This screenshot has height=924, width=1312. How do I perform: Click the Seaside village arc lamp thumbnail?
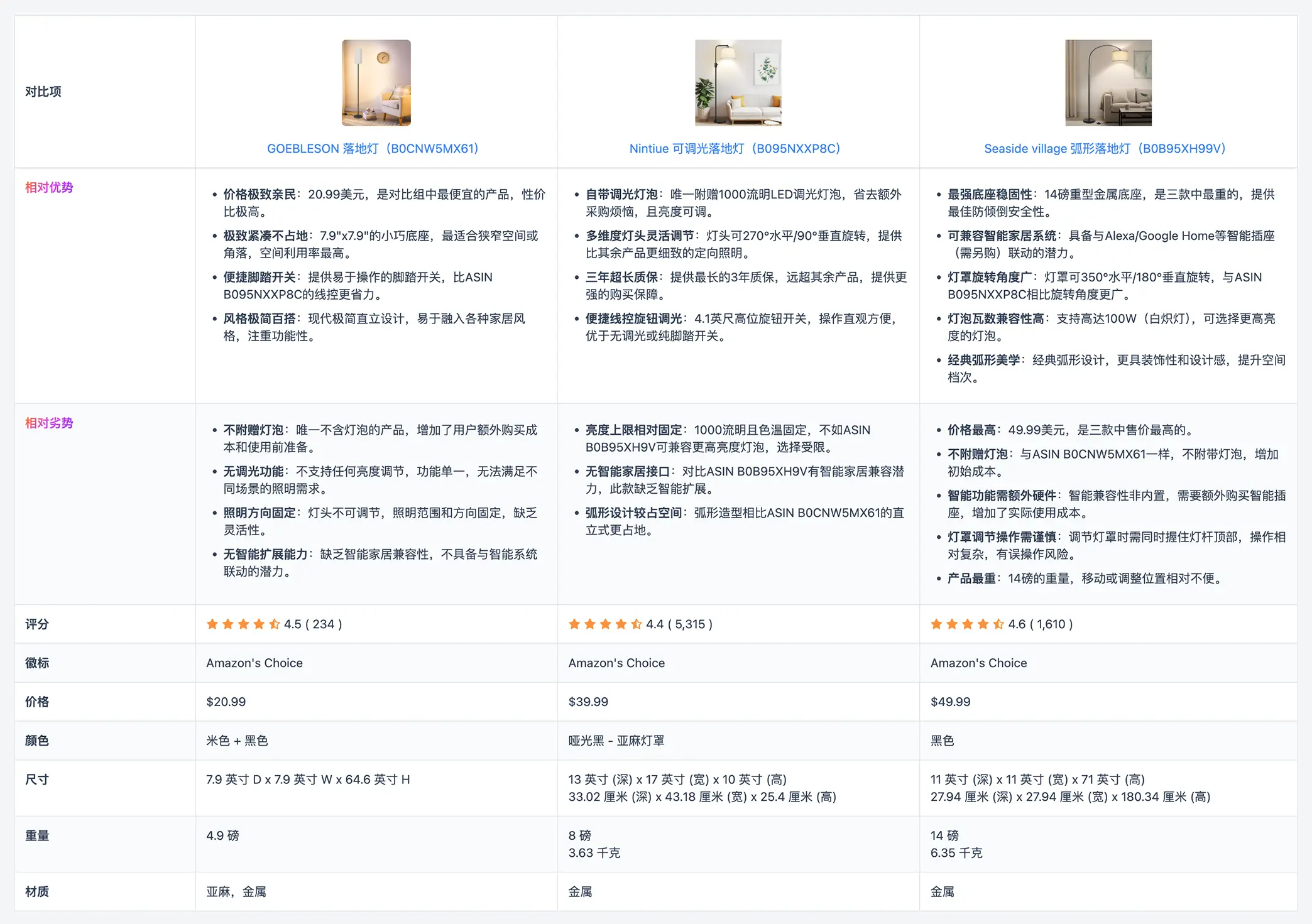(1108, 83)
